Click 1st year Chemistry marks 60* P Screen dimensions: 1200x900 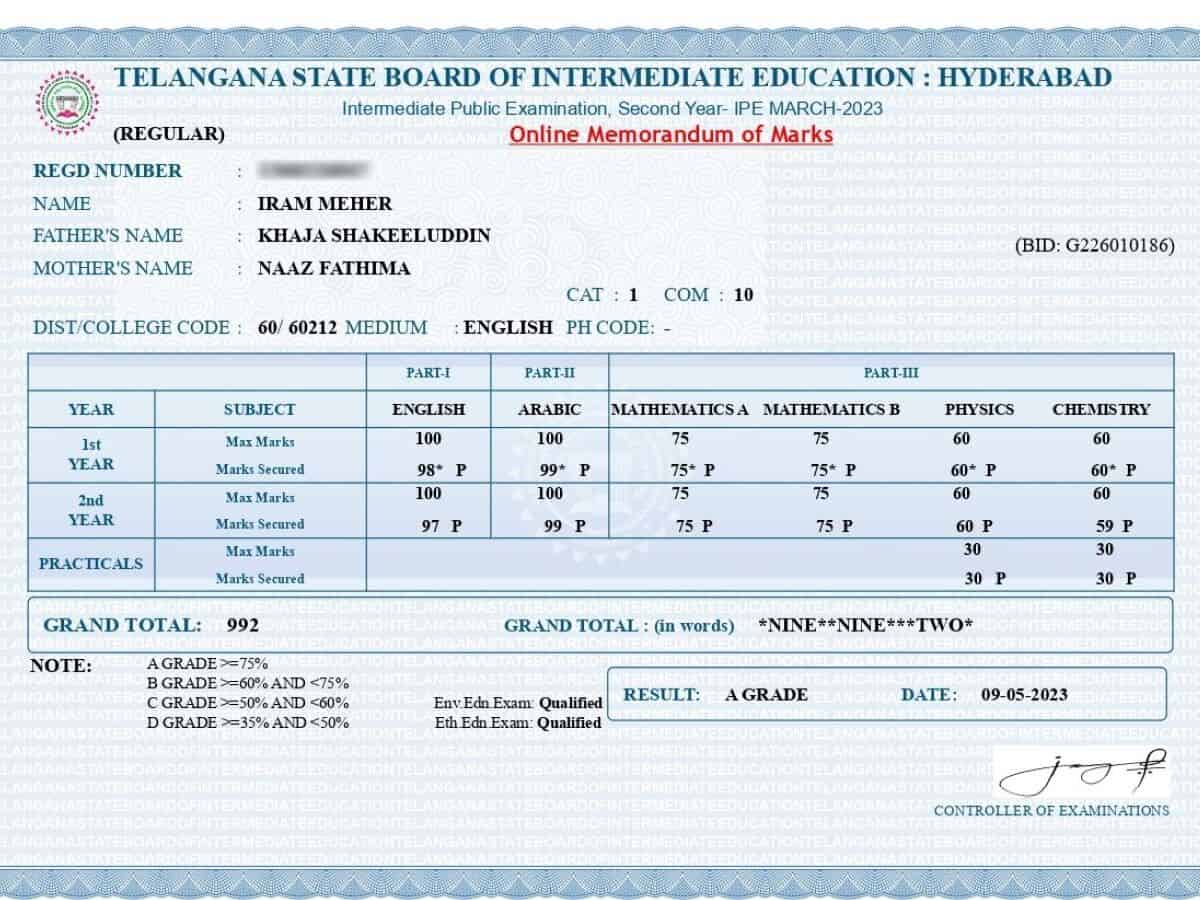(x=1113, y=469)
